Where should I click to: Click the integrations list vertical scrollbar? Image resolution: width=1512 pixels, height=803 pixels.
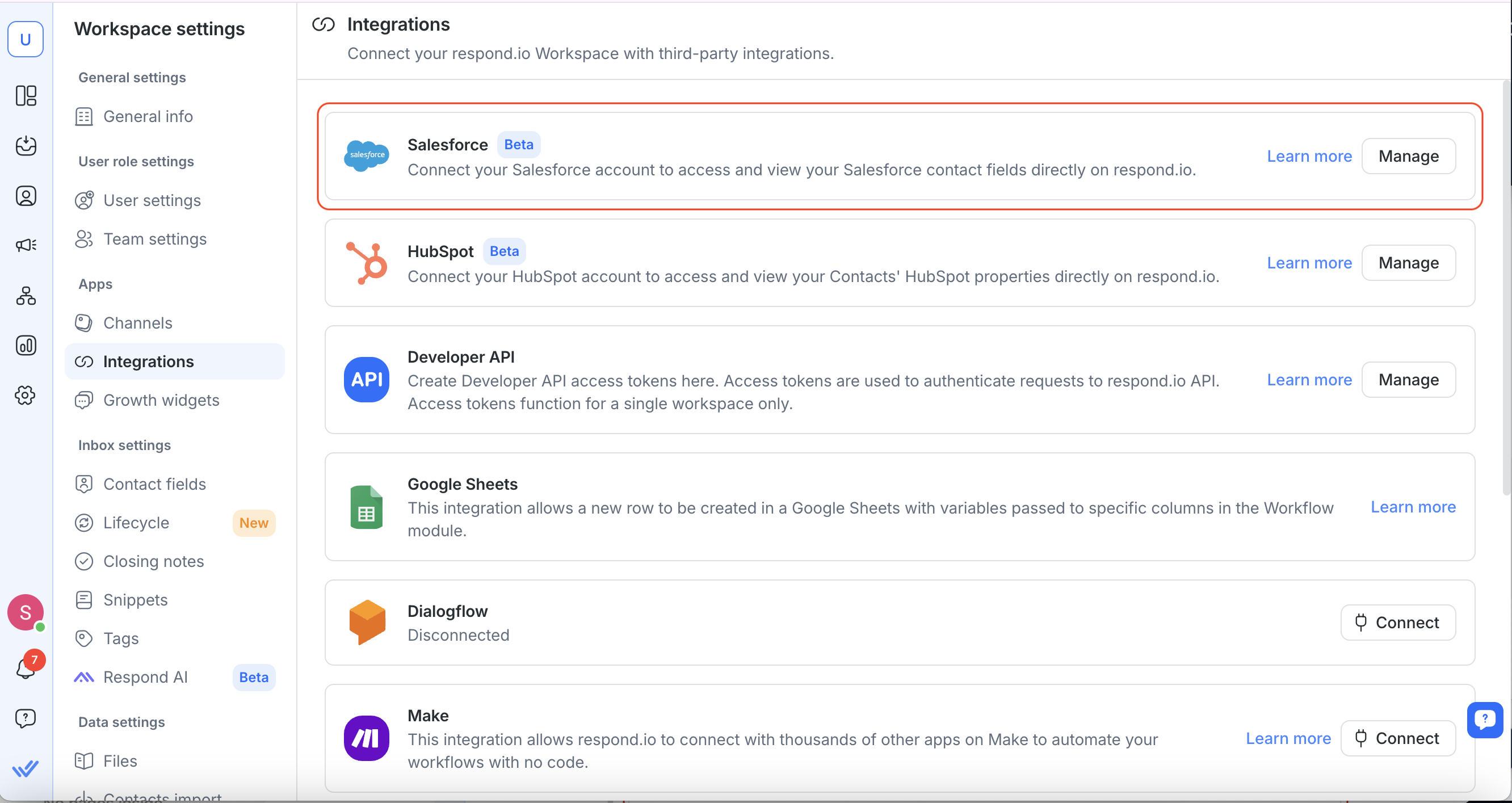[x=1506, y=293]
